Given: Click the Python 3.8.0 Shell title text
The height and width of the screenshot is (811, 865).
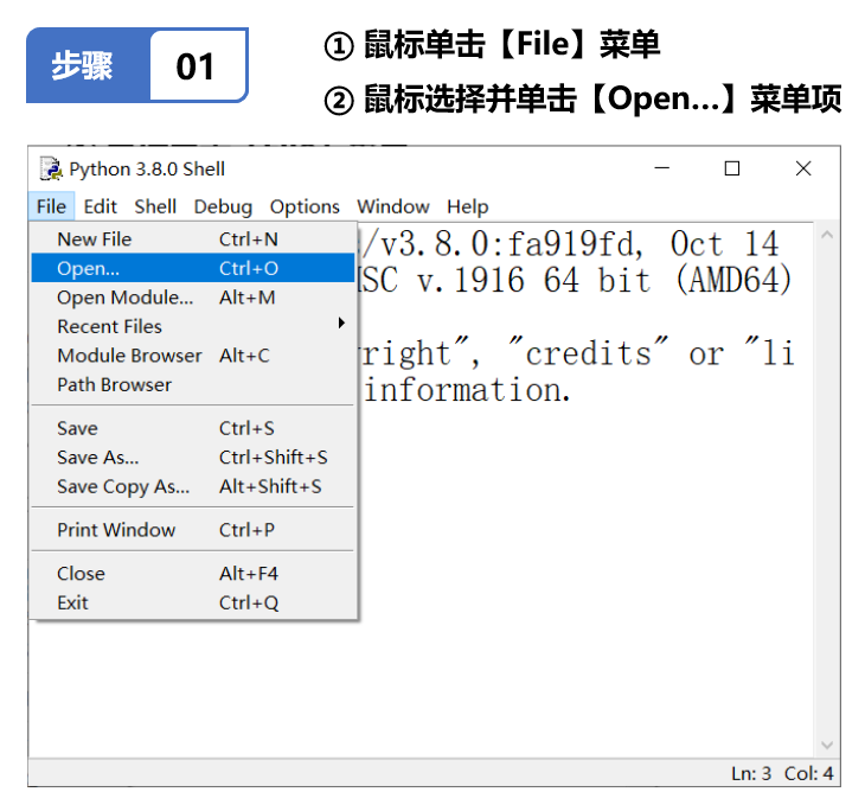Looking at the screenshot, I should click(147, 169).
